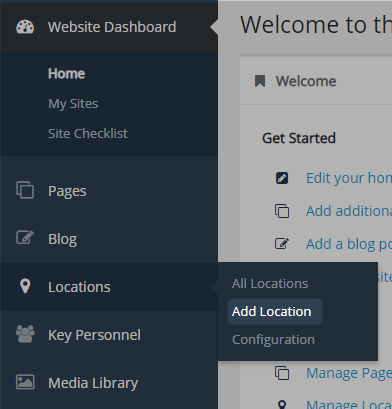Follow the Add additional pages link

pos(349,211)
